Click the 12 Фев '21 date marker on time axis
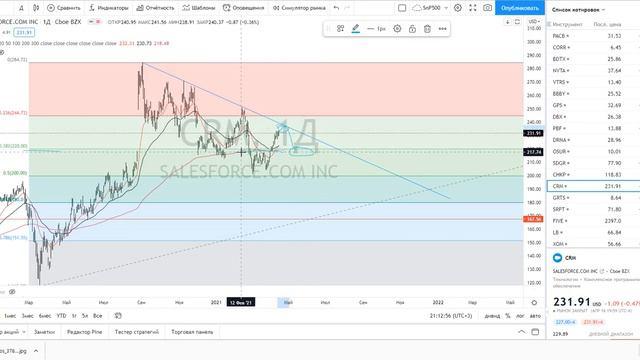Screen dimensions: 640x360 point(241,302)
